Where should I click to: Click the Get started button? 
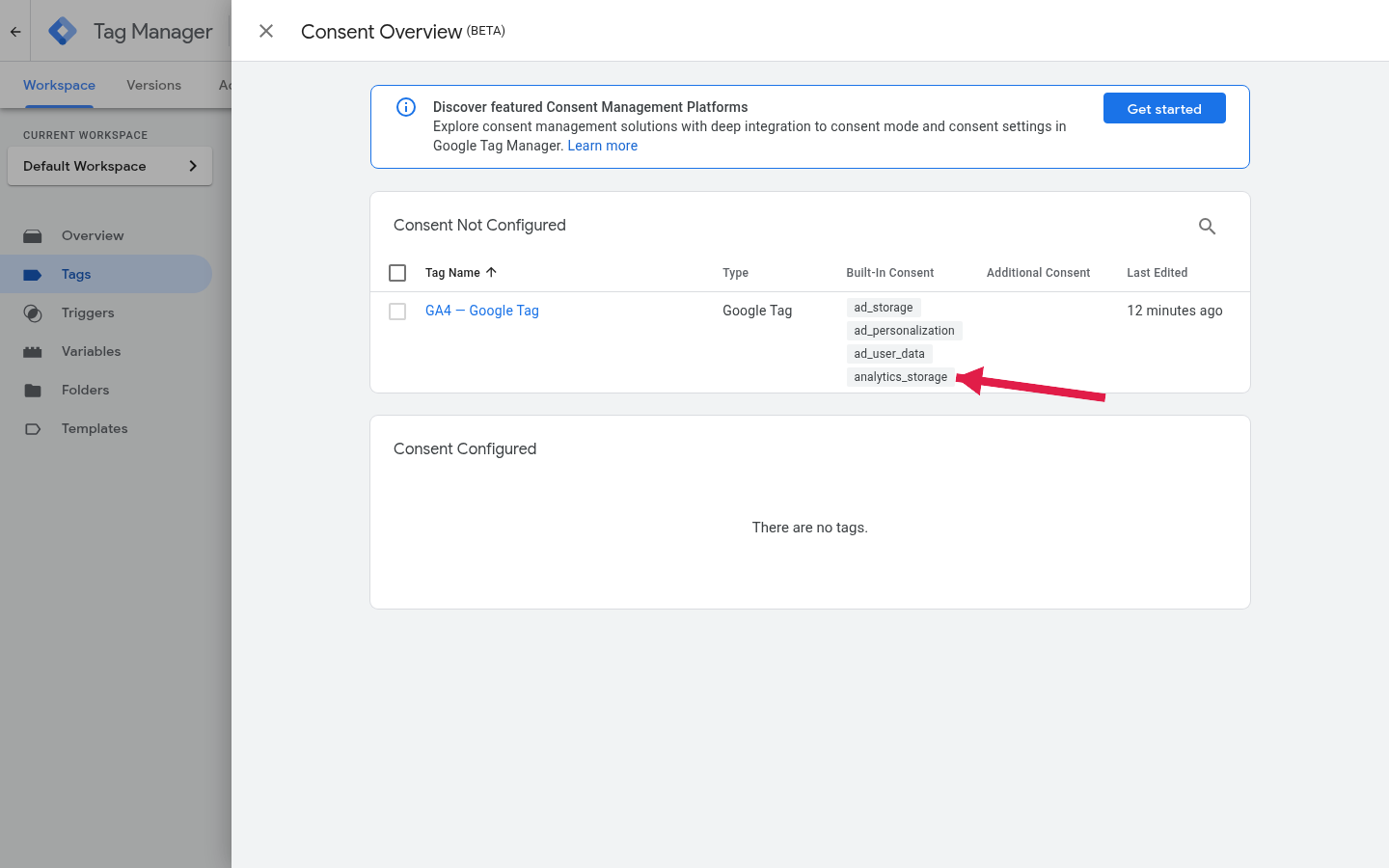[x=1164, y=108]
